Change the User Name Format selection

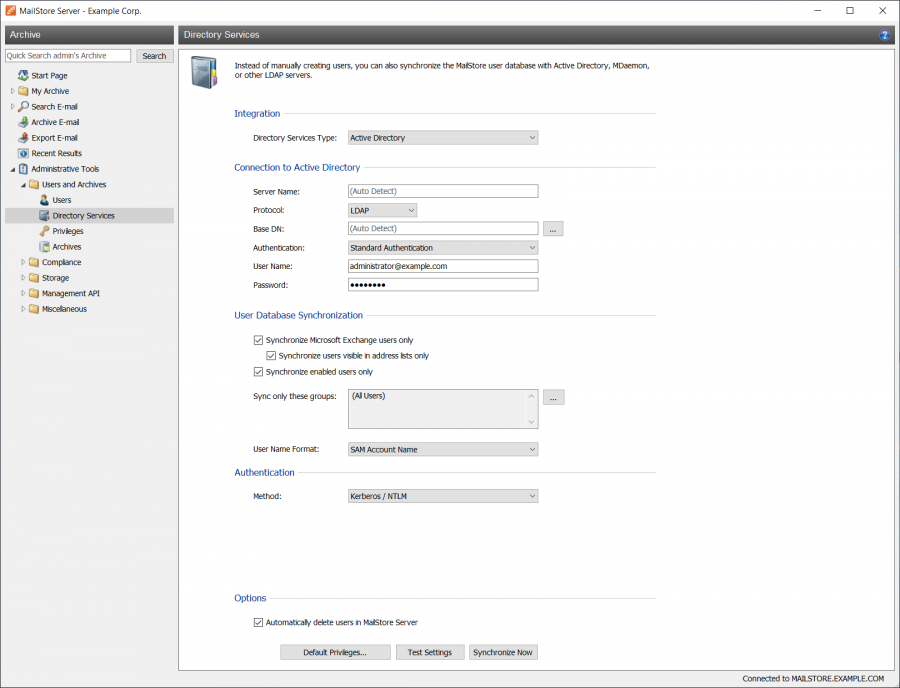442,449
